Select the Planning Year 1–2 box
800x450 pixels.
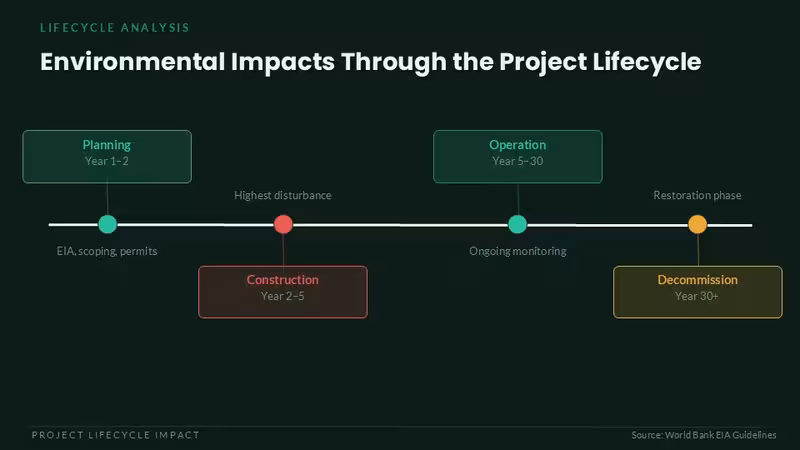(107, 157)
